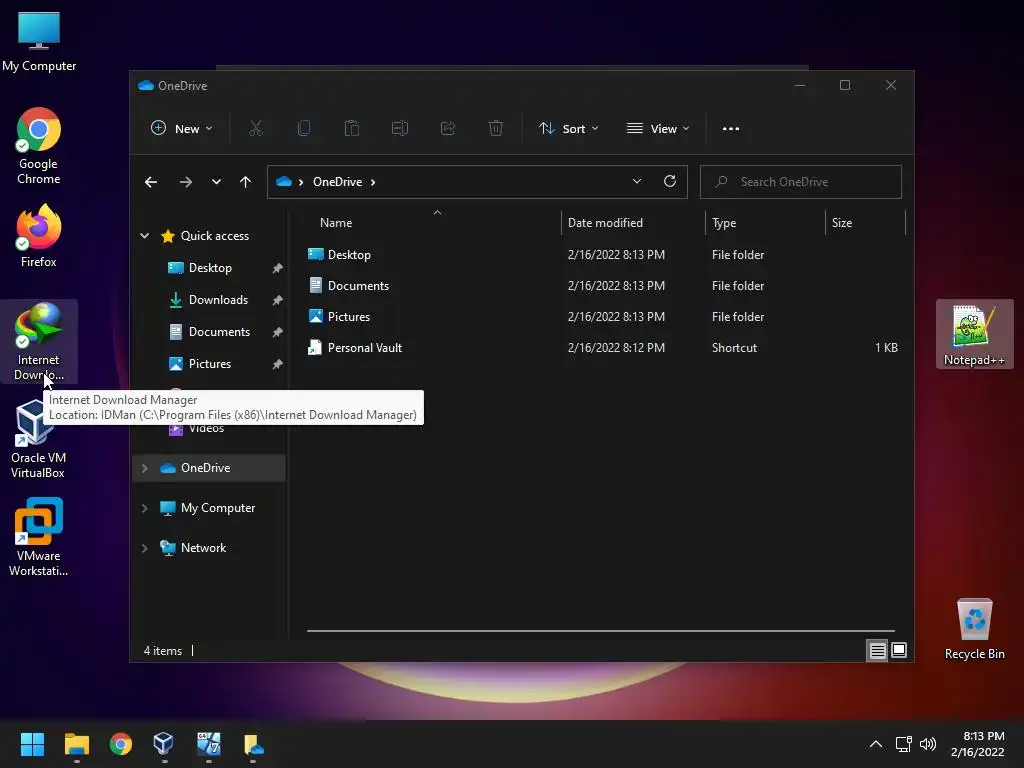Click the Search OneDrive field

[x=801, y=182]
